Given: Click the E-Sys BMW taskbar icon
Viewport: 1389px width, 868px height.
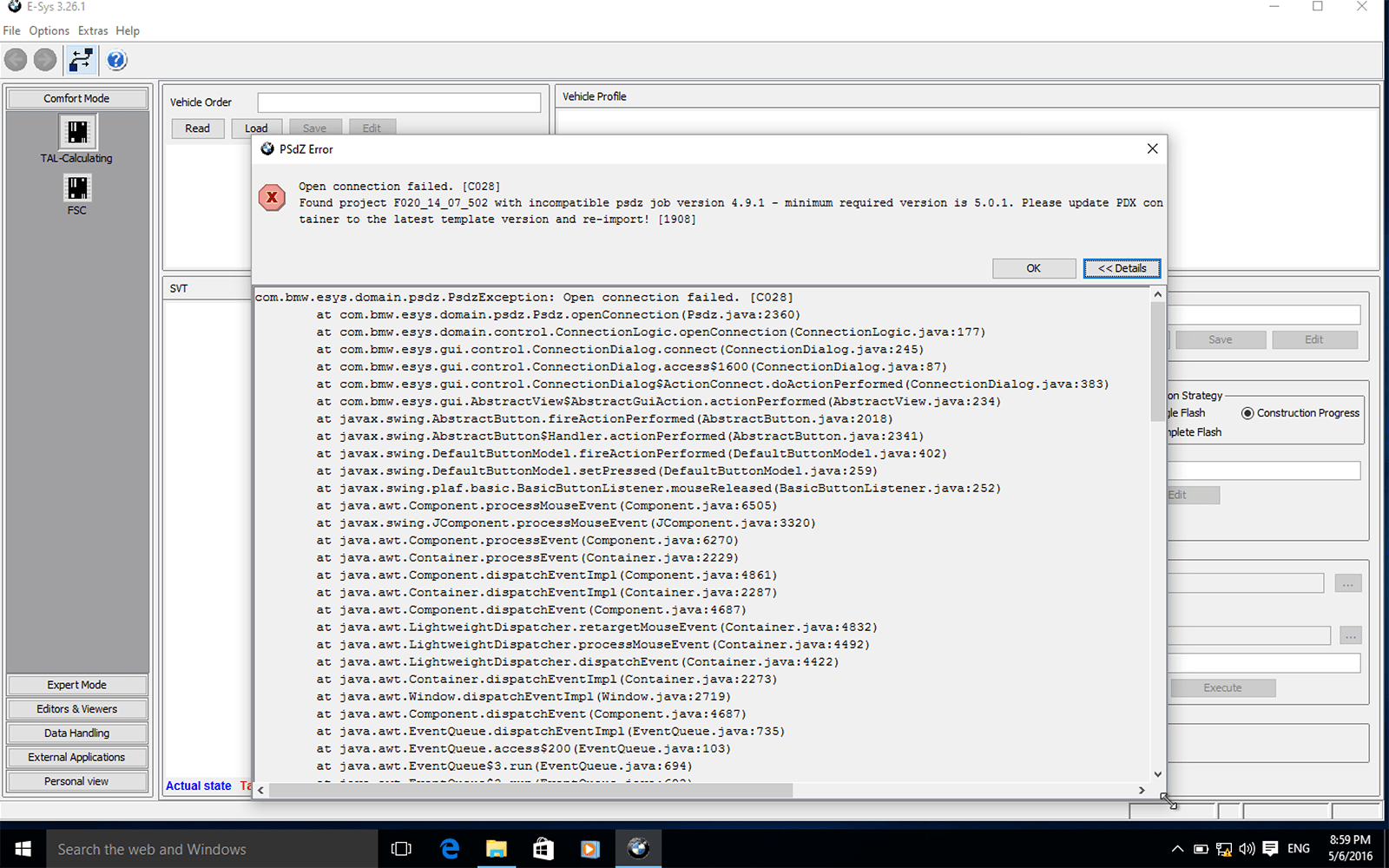Looking at the screenshot, I should [638, 849].
